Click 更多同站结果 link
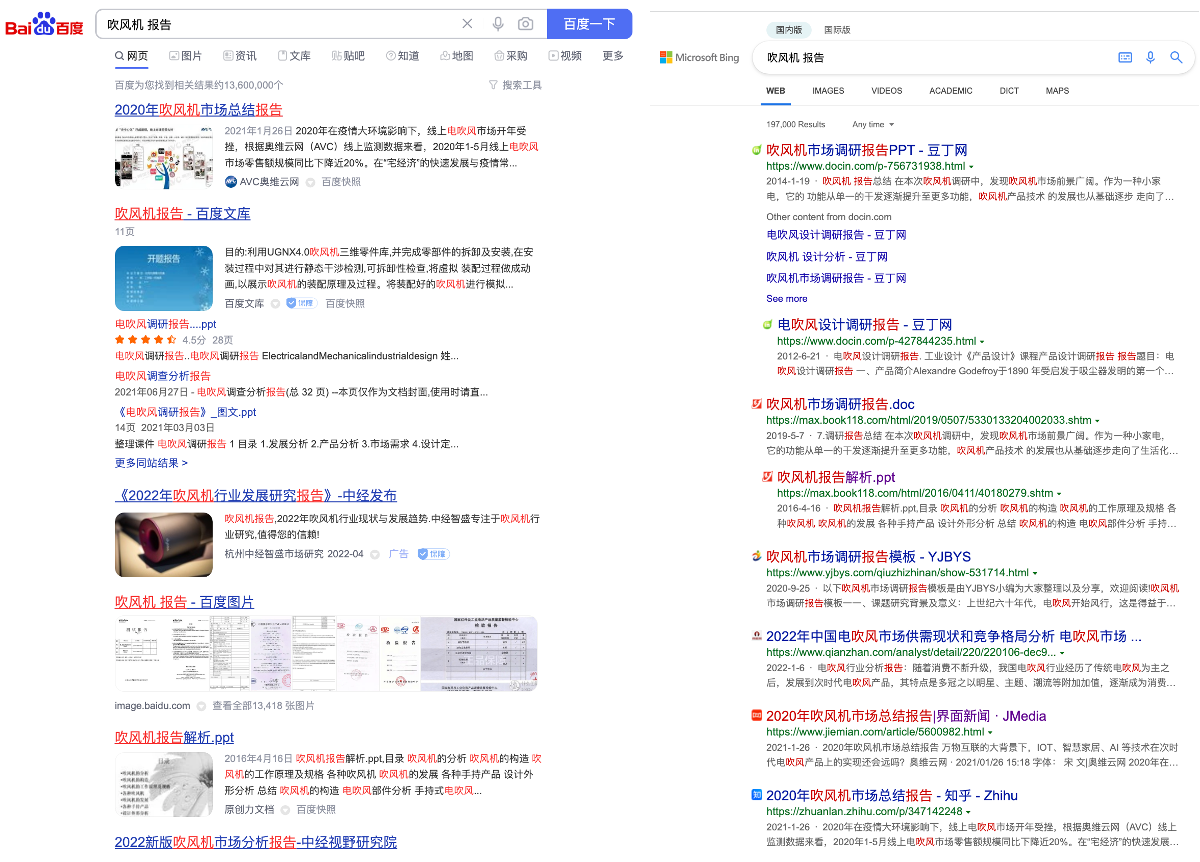Viewport: 1200px width, 862px height. (x=151, y=463)
